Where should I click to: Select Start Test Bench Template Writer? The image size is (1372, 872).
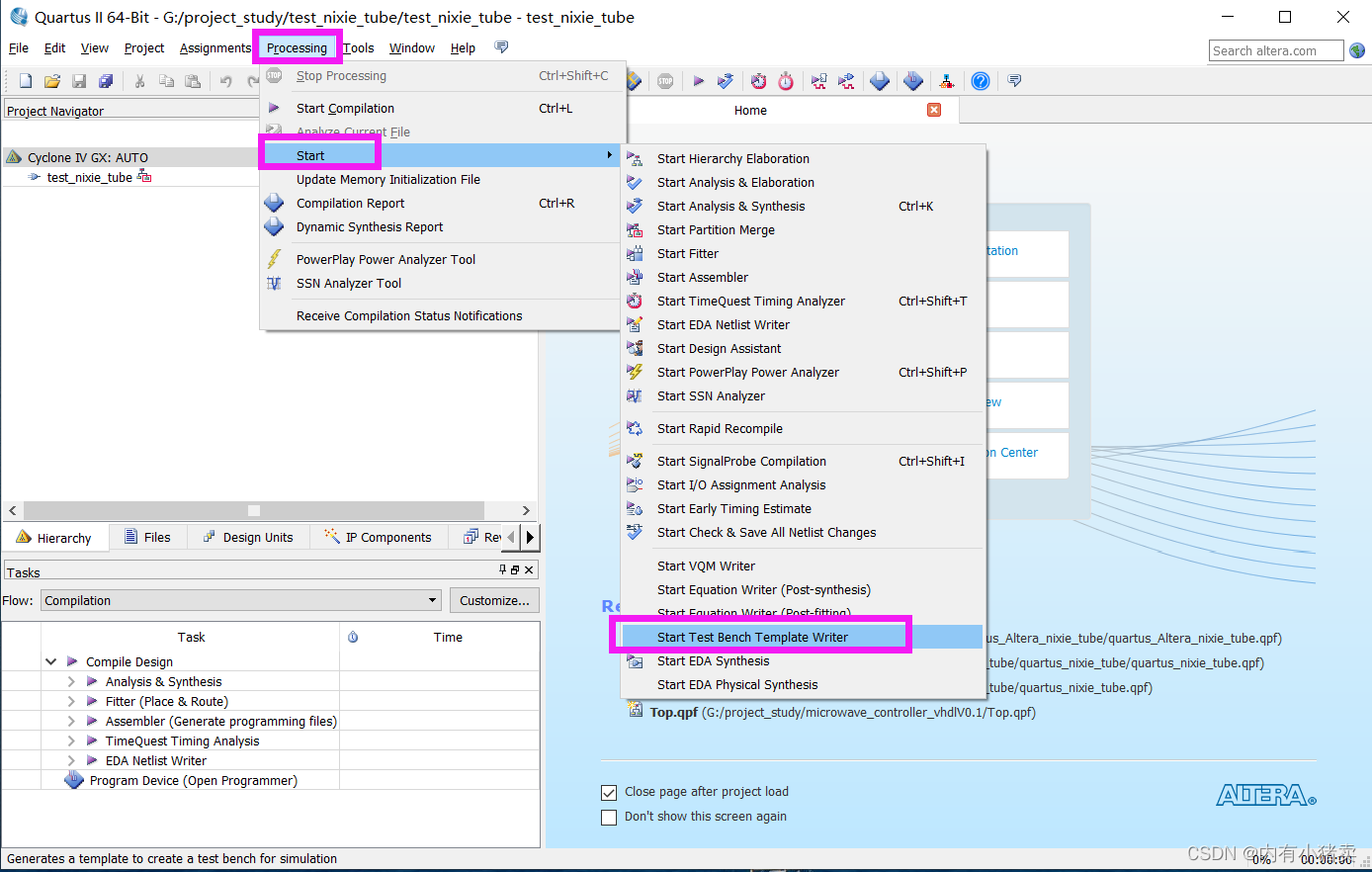(x=803, y=637)
